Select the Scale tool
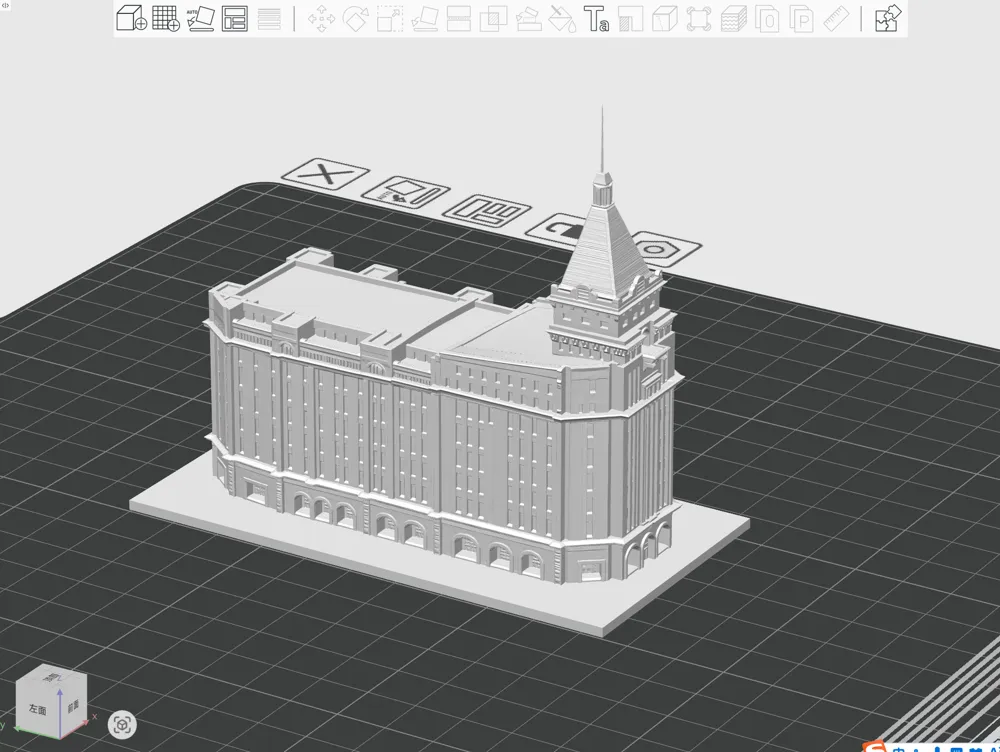This screenshot has height=752, width=1000. pyautogui.click(x=390, y=18)
